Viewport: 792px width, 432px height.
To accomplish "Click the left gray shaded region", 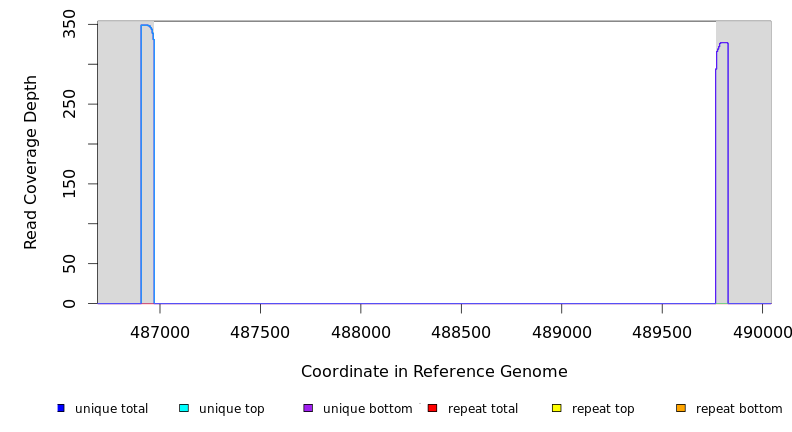I will [119, 160].
